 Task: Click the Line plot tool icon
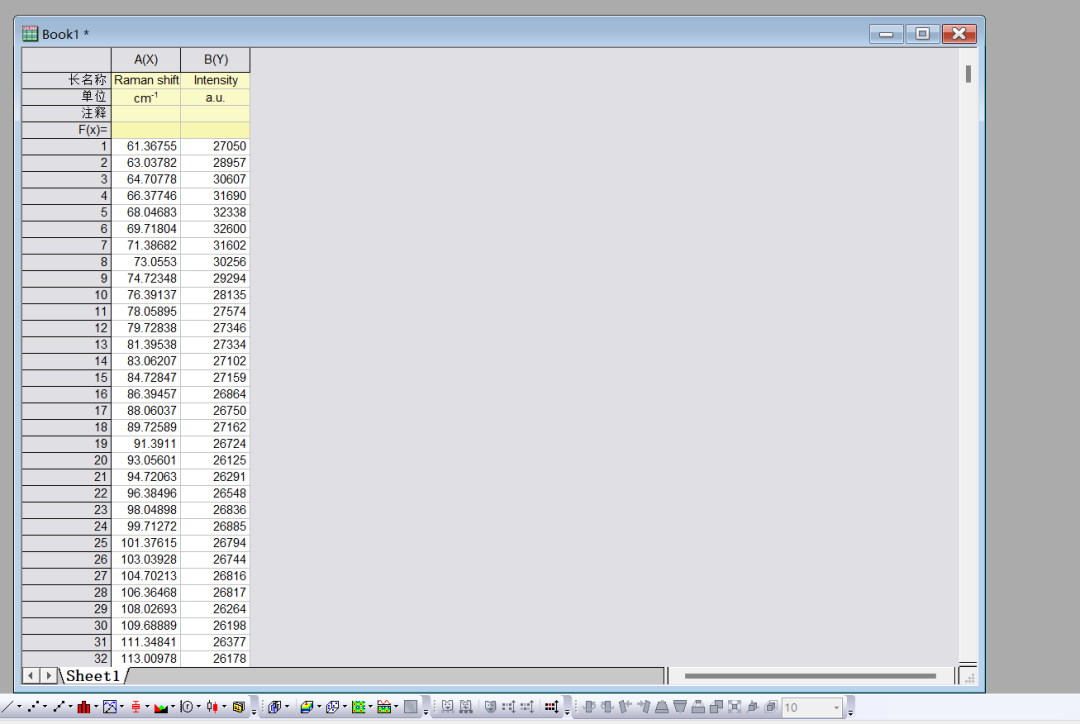tap(6, 707)
